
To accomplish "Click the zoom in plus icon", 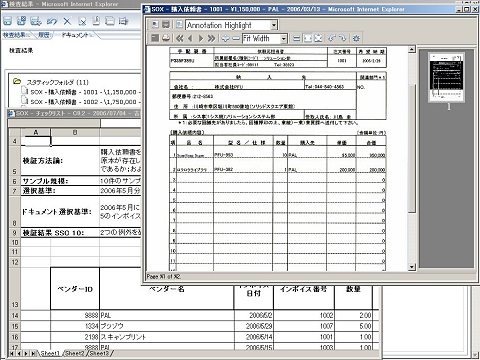I will pyautogui.click(x=226, y=38).
